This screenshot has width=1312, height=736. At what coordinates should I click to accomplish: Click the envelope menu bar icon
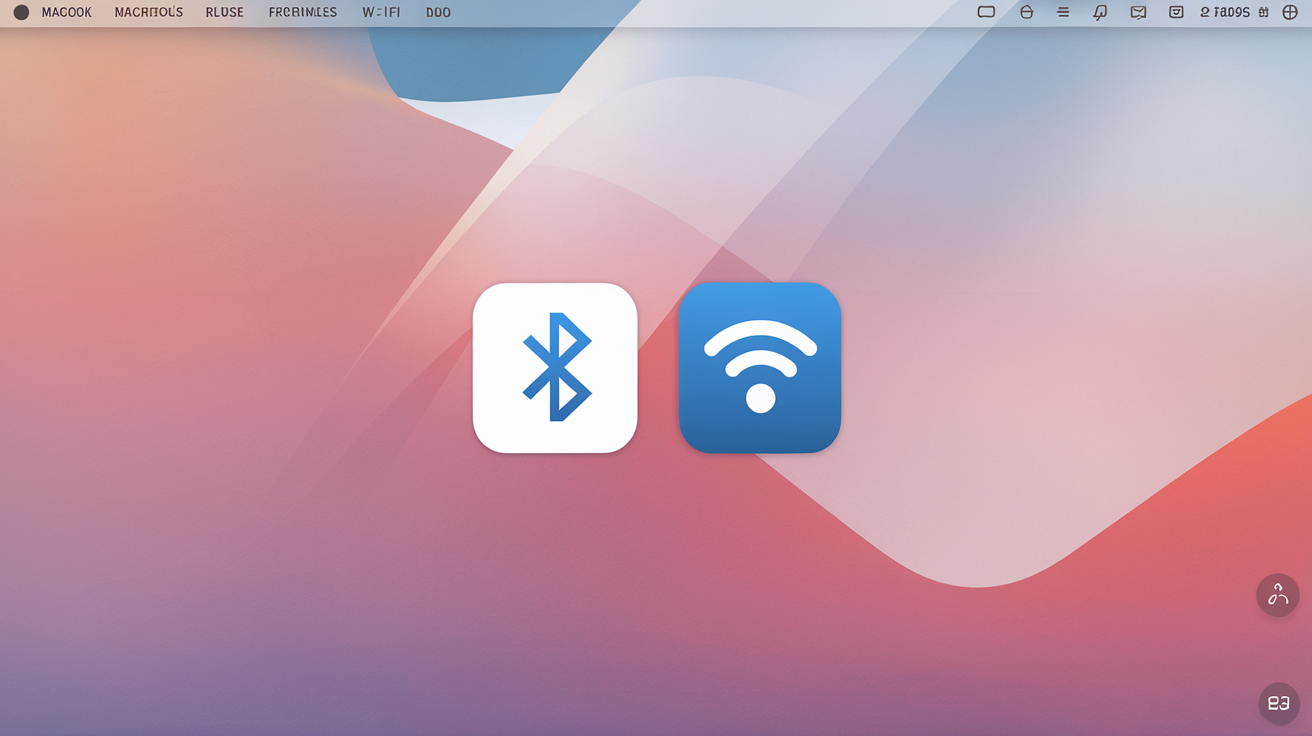click(1138, 12)
